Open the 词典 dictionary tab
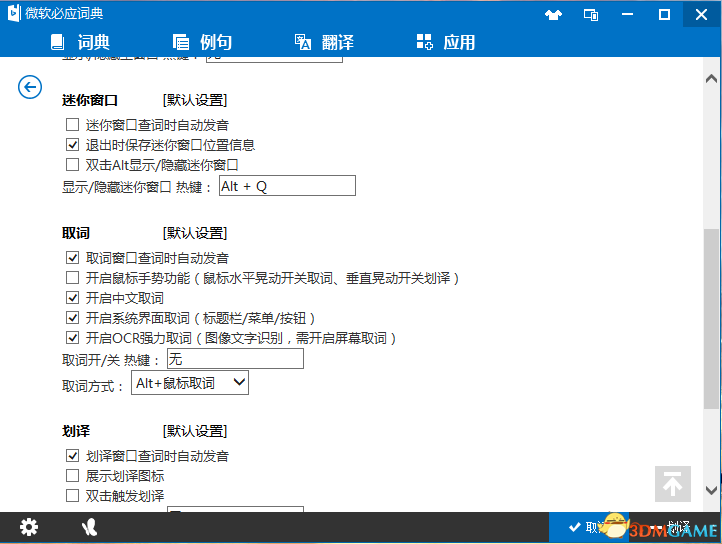 [80, 42]
